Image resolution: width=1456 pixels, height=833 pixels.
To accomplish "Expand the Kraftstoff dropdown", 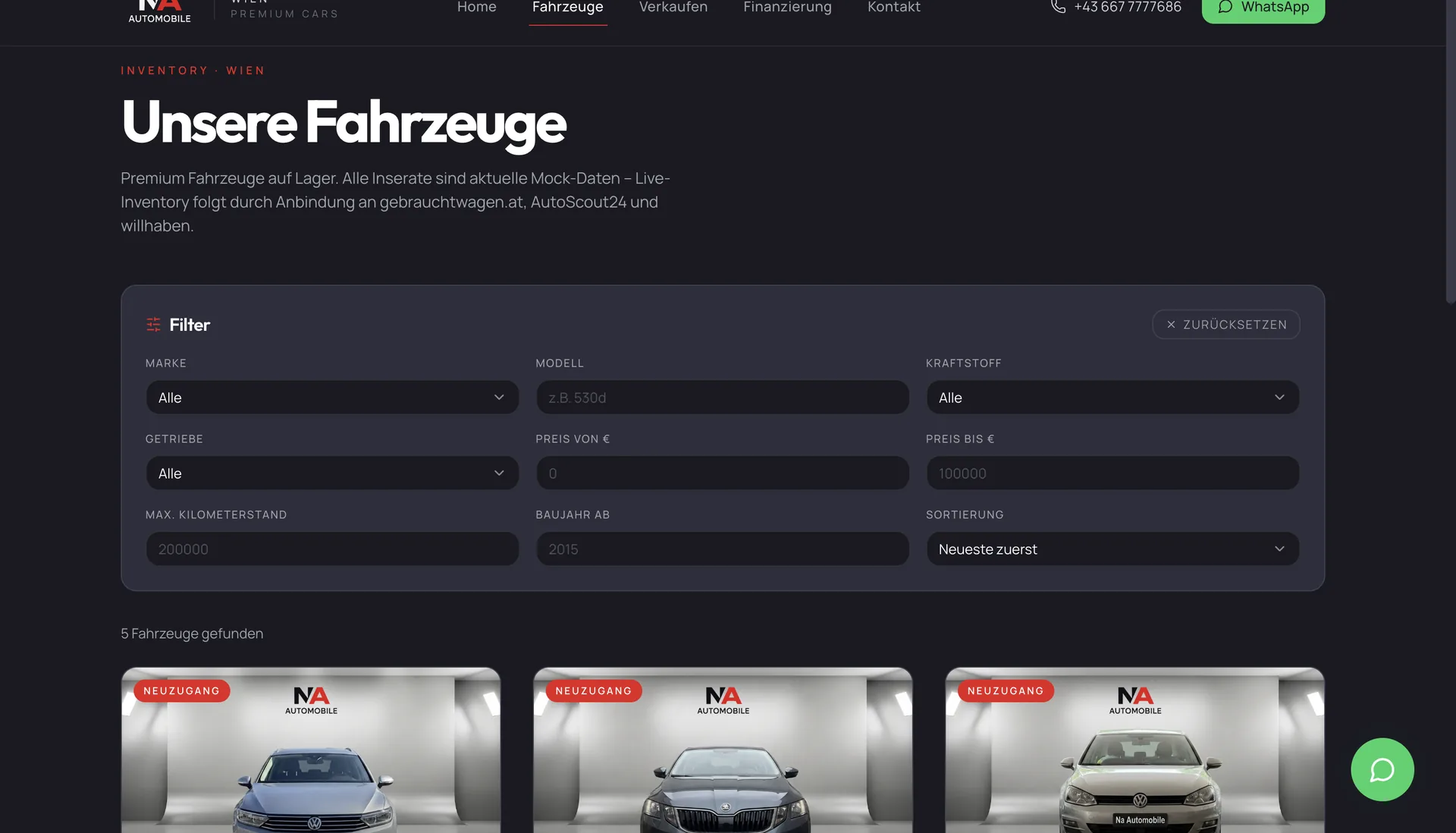I will (x=1112, y=398).
